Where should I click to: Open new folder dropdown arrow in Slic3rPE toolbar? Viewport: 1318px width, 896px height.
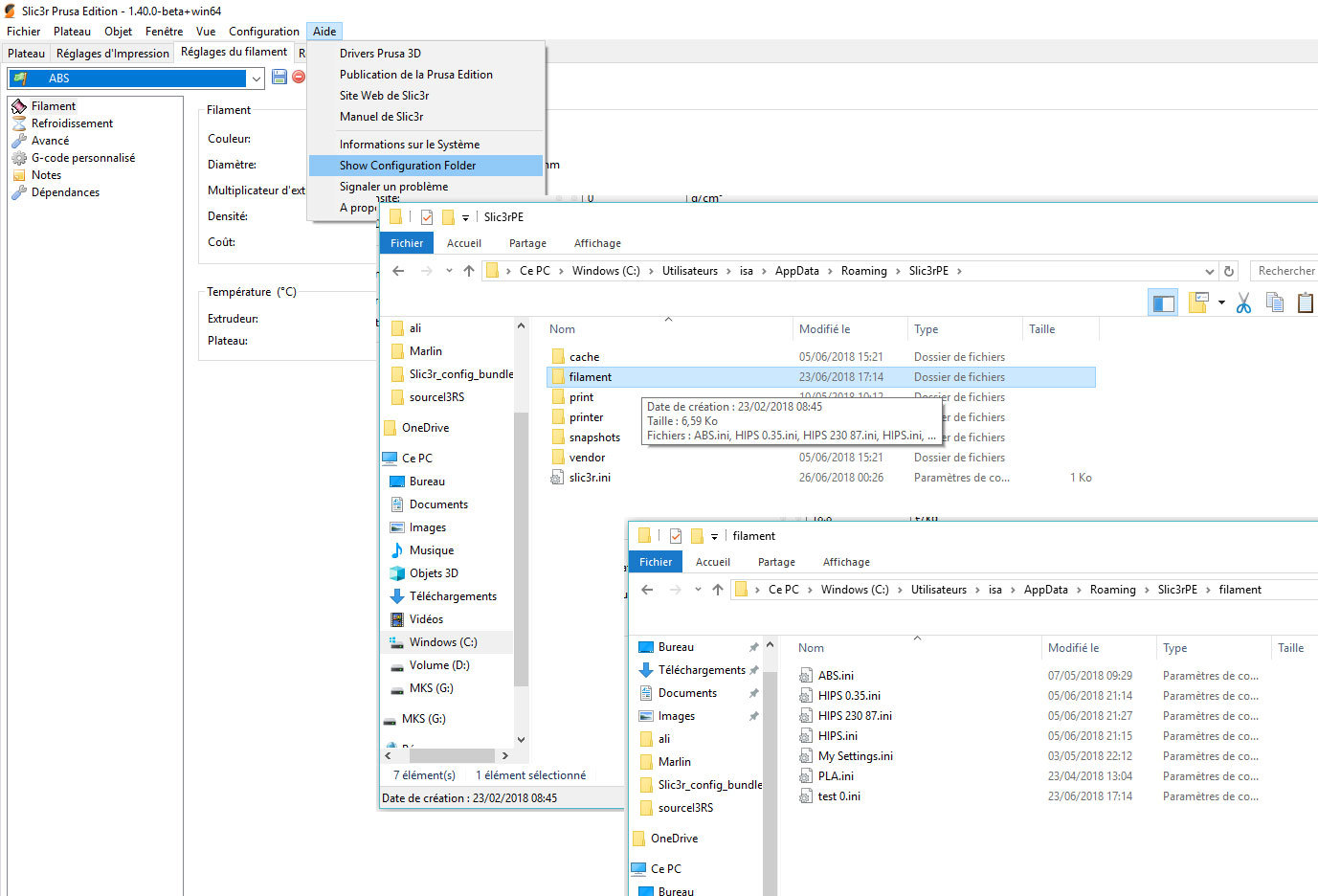[x=1221, y=303]
